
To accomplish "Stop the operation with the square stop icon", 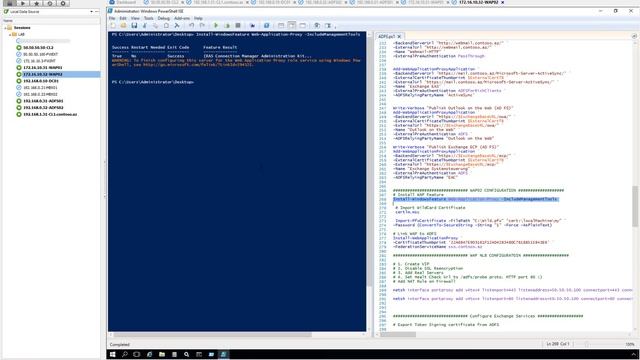I will tap(238, 25).
